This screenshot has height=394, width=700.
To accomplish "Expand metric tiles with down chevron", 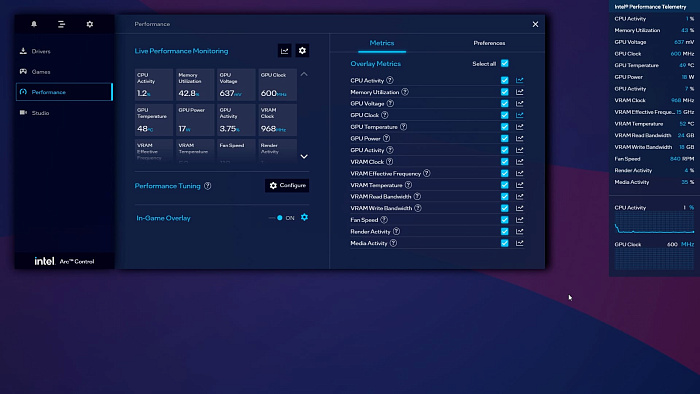I will coord(304,157).
